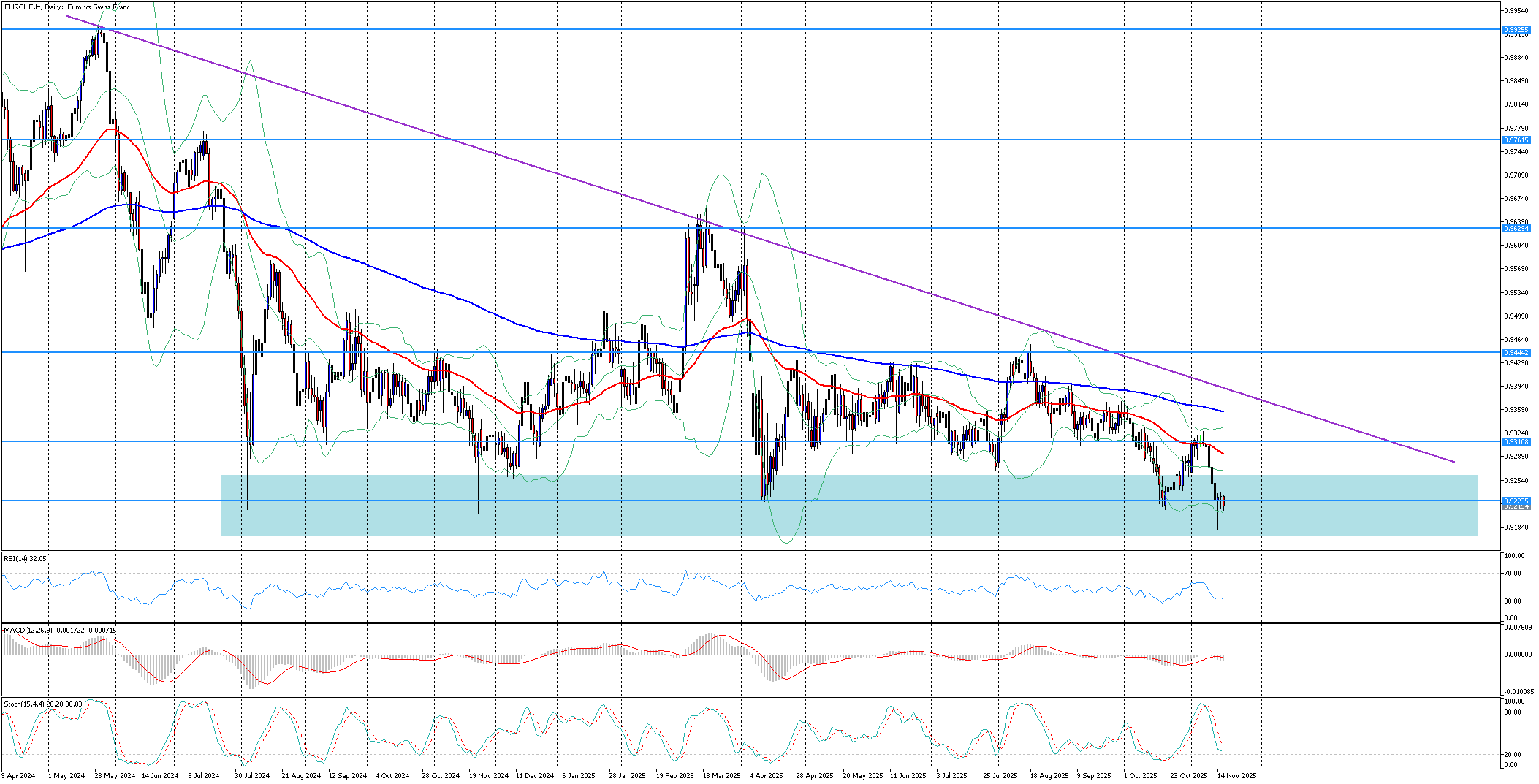Select the 9 Apr 2024 date label
Image resolution: width=1539 pixels, height=784 pixels.
pos(19,775)
